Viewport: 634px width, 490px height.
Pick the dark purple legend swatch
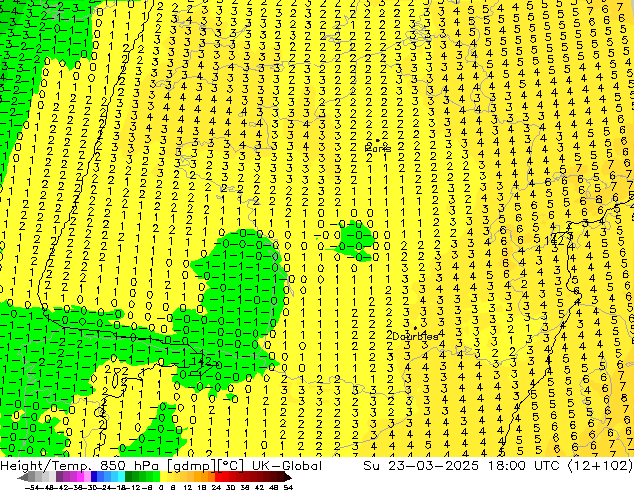pos(59,478)
